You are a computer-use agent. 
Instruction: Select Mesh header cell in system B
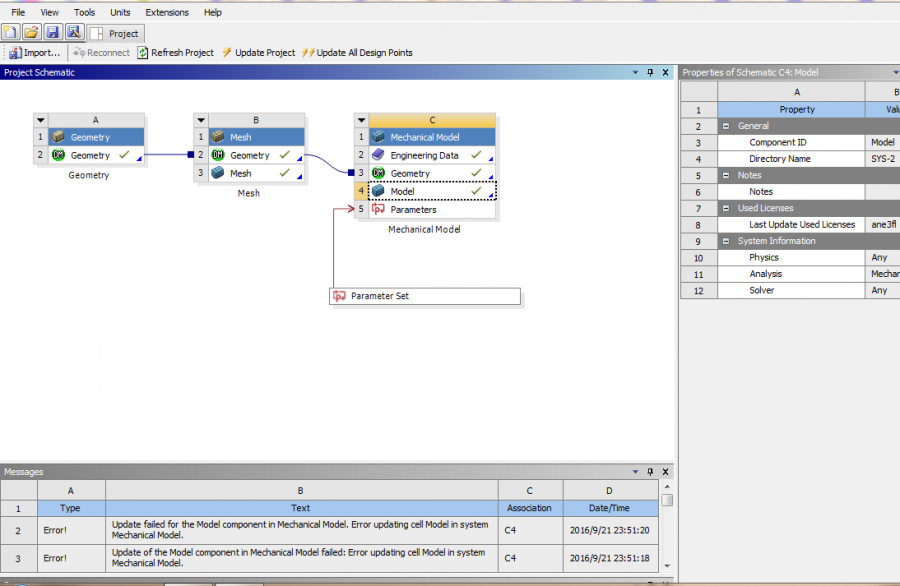256,137
